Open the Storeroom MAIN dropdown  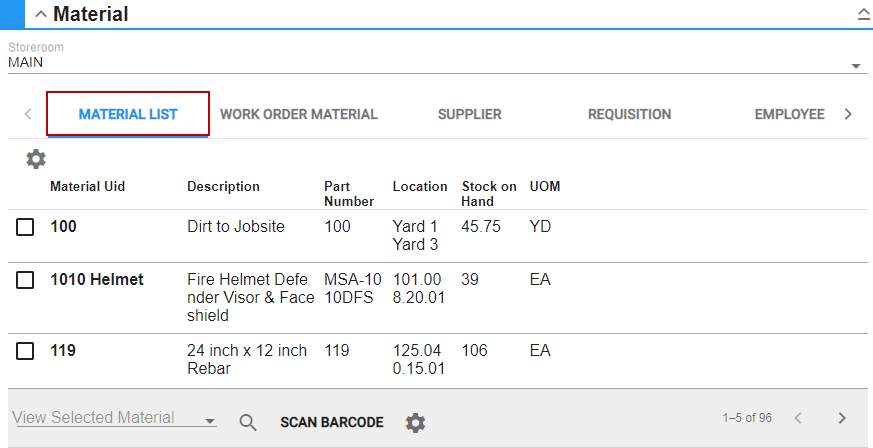click(x=855, y=66)
